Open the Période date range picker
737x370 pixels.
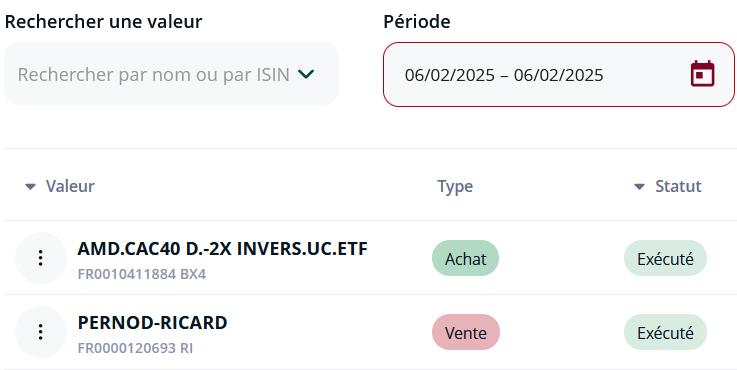[x=559, y=74]
